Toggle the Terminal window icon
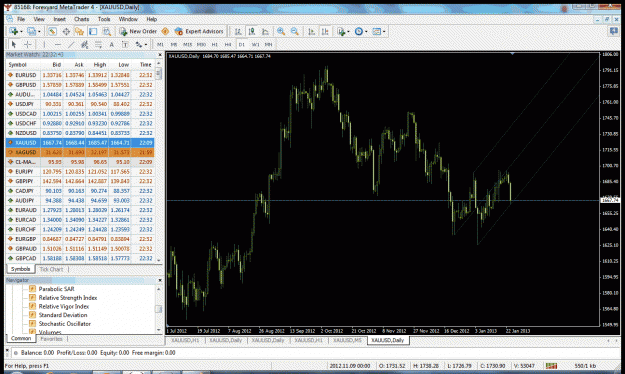Viewport: 625px width, 374px height. [93, 31]
